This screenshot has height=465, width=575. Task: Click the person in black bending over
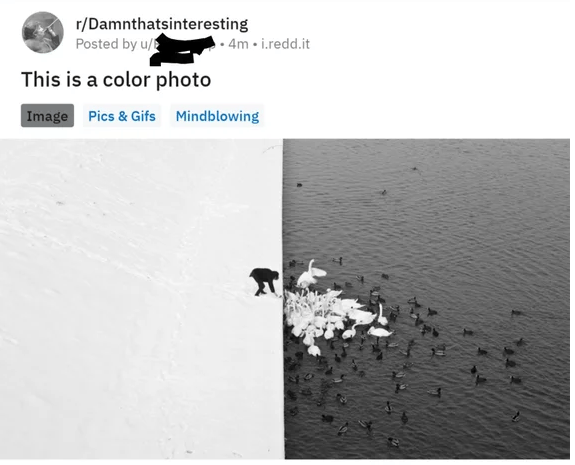[265, 281]
